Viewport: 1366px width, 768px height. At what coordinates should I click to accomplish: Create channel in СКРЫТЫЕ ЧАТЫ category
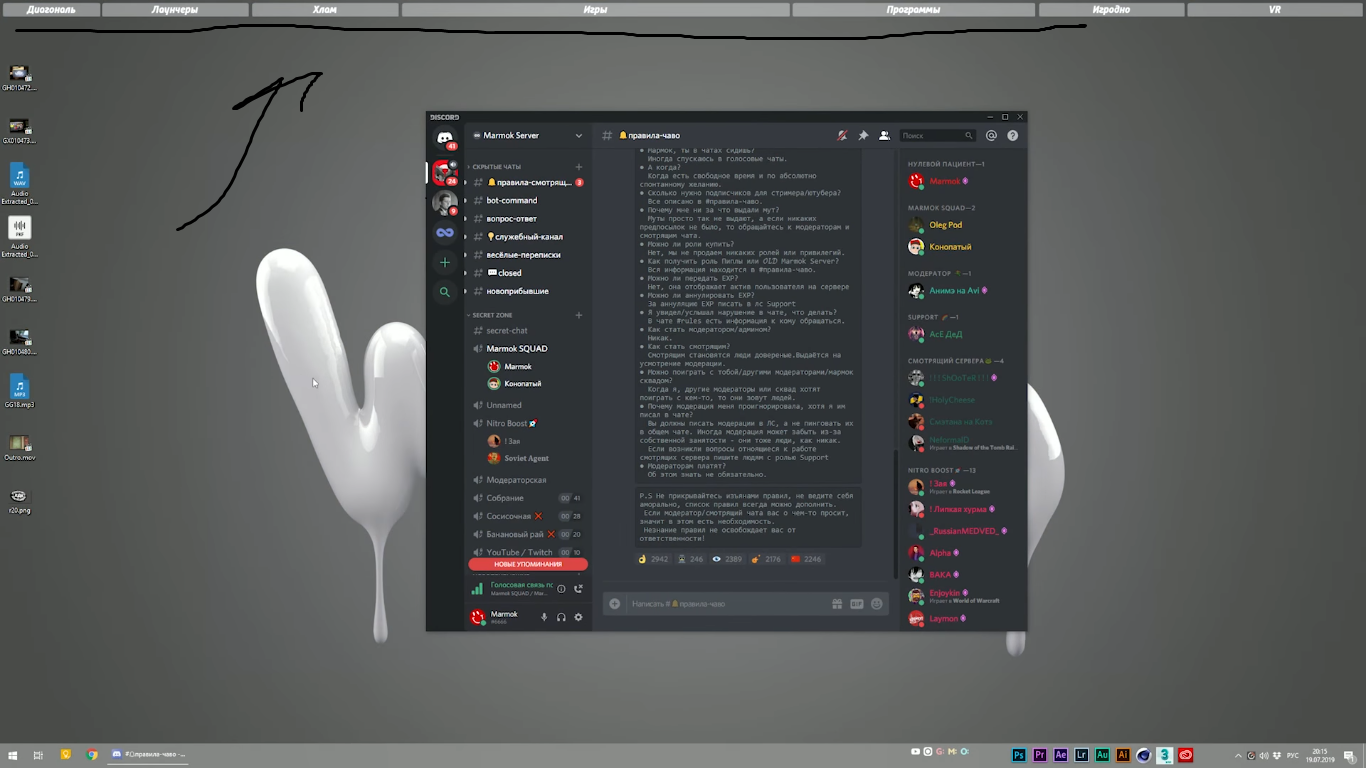coord(579,167)
